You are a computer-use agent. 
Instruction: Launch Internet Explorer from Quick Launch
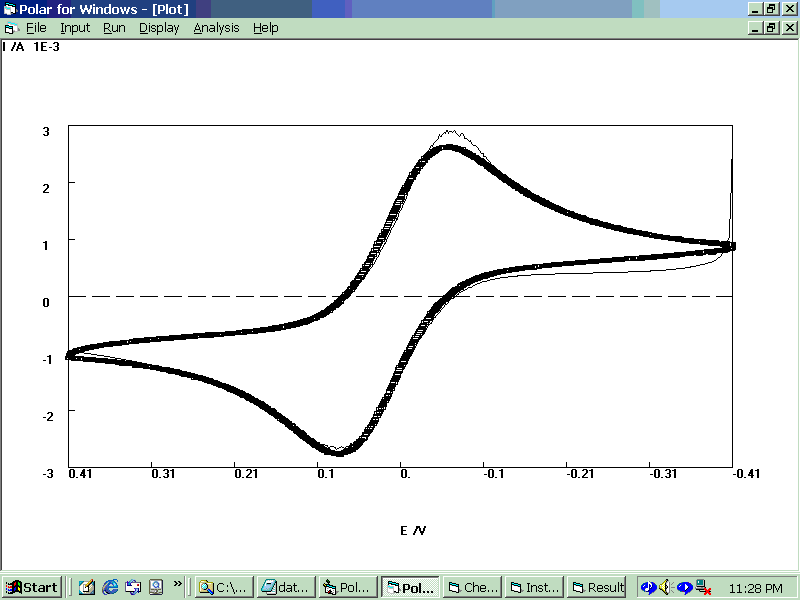[110, 587]
